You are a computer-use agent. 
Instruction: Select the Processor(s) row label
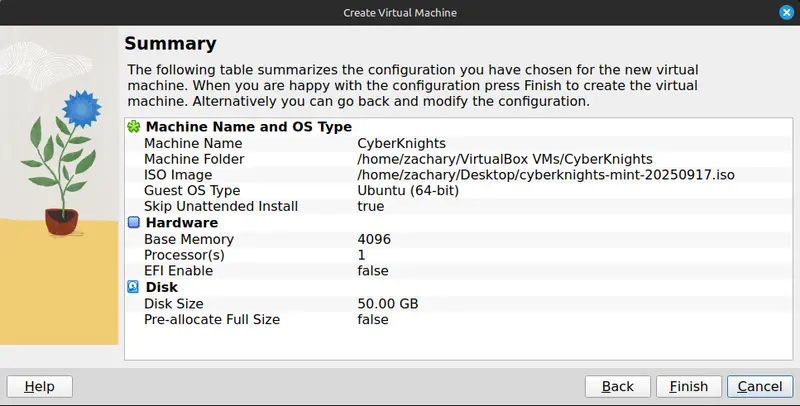[184, 255]
